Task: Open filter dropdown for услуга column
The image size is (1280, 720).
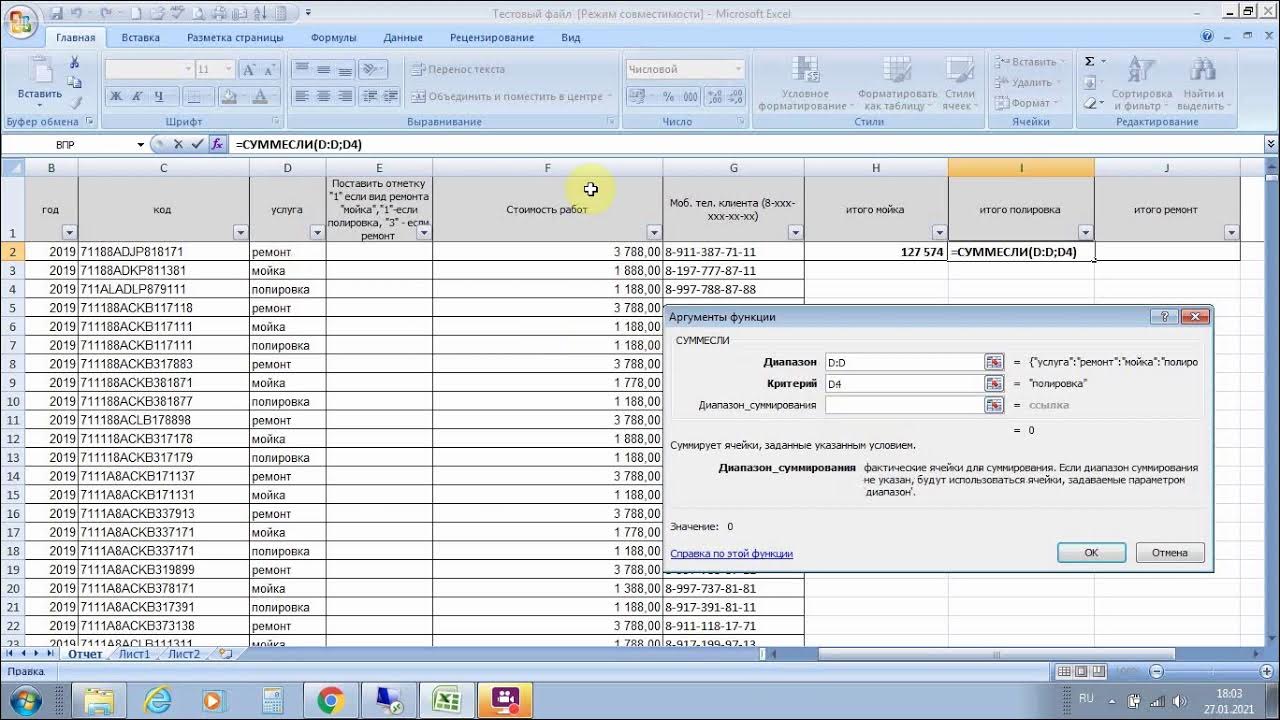Action: click(316, 233)
